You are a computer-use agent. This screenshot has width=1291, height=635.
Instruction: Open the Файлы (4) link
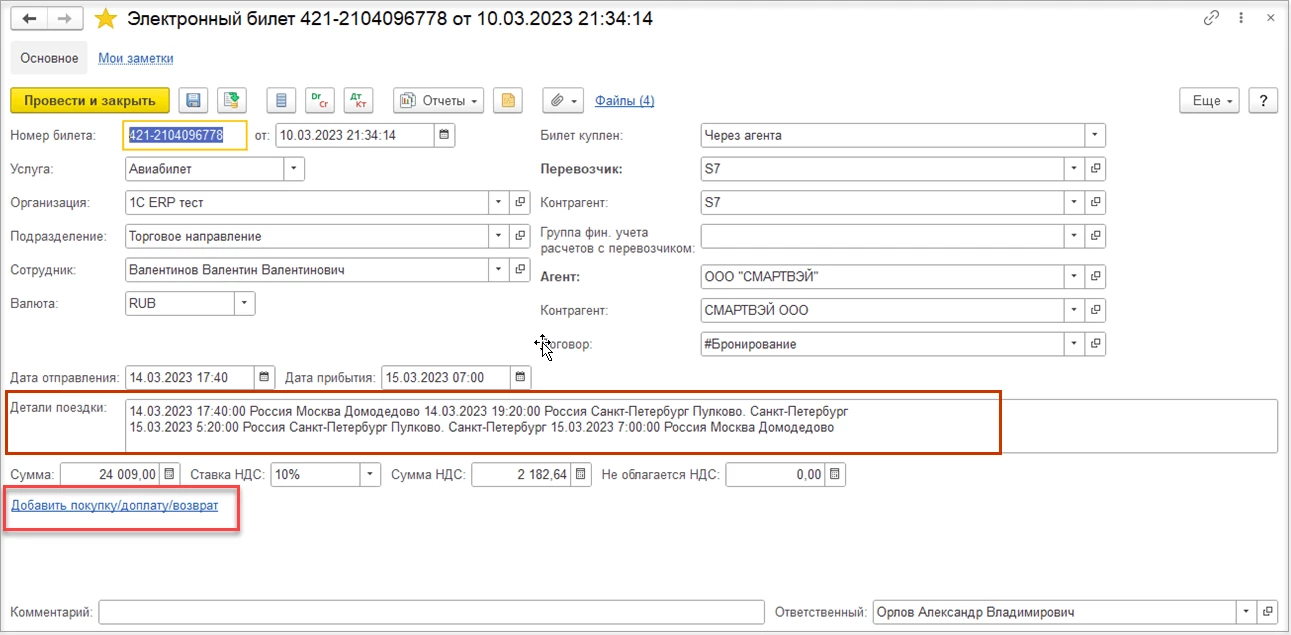click(625, 100)
